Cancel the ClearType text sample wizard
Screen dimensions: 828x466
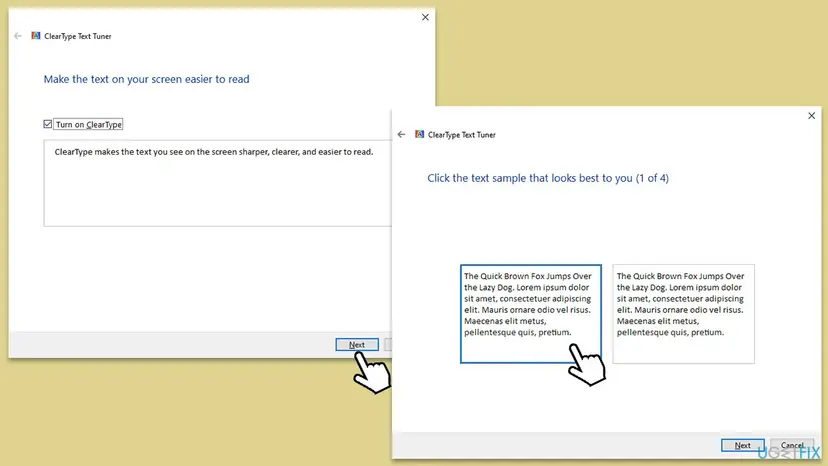coord(792,445)
